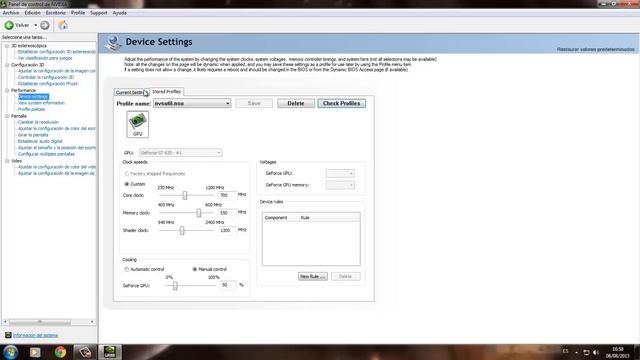Collapse the Video tree node
The height and width of the screenshot is (360, 640).
[x=7, y=161]
